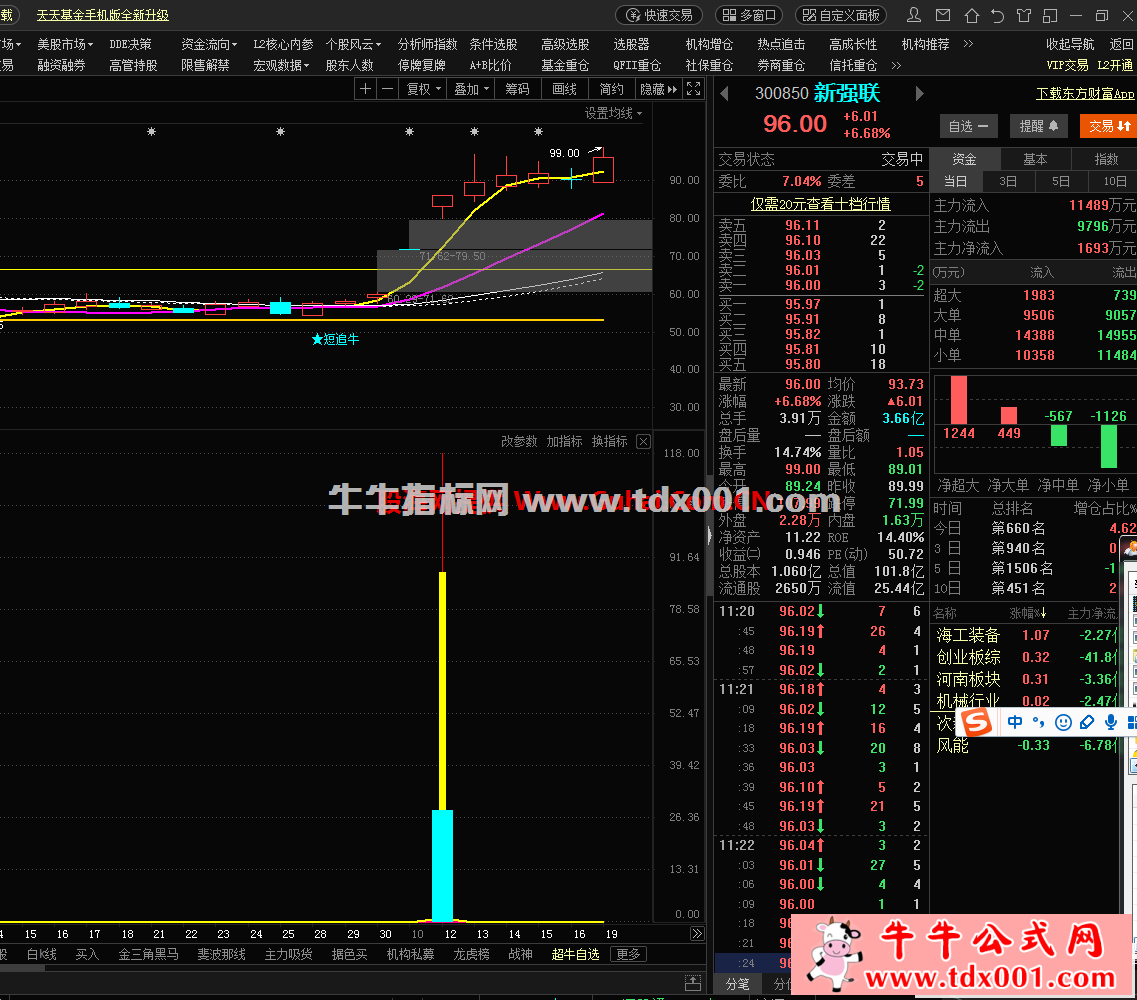Toggle Sogou Chinese input mode
The height and width of the screenshot is (1000, 1137).
(x=1015, y=722)
